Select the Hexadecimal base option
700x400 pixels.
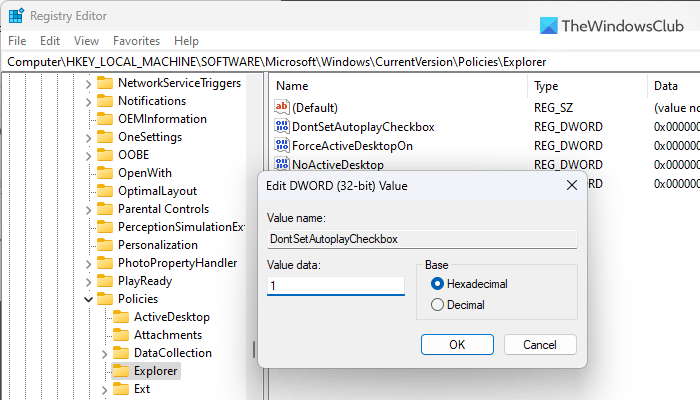point(436,284)
